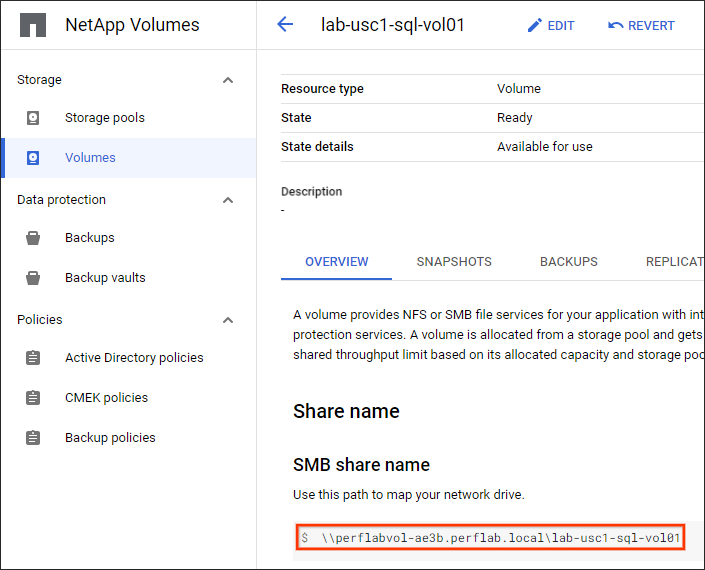Click the SMB share path field
705x570 pixels.
(490, 538)
